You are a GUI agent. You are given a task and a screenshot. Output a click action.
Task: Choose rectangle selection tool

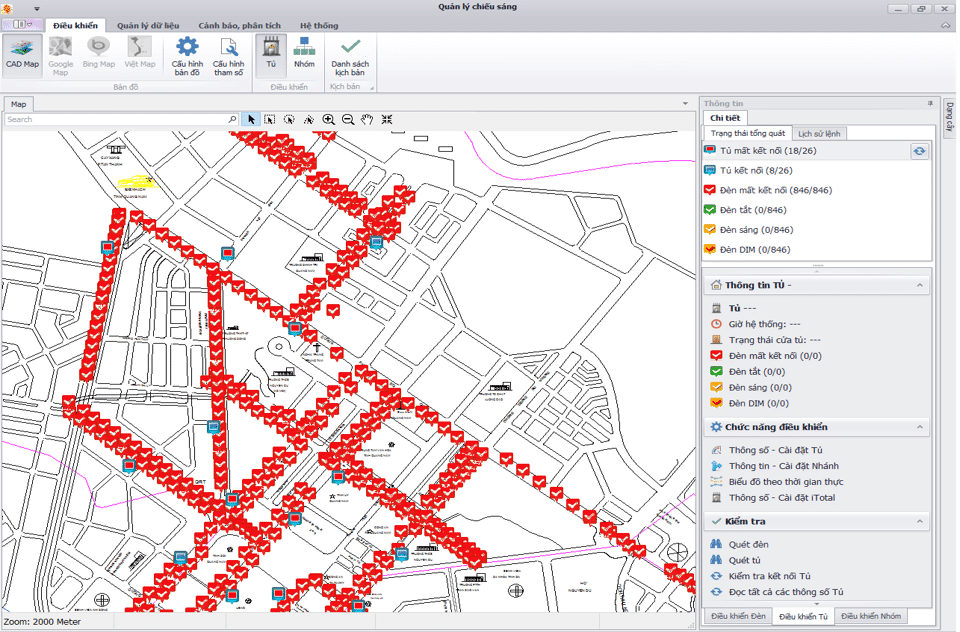click(270, 119)
